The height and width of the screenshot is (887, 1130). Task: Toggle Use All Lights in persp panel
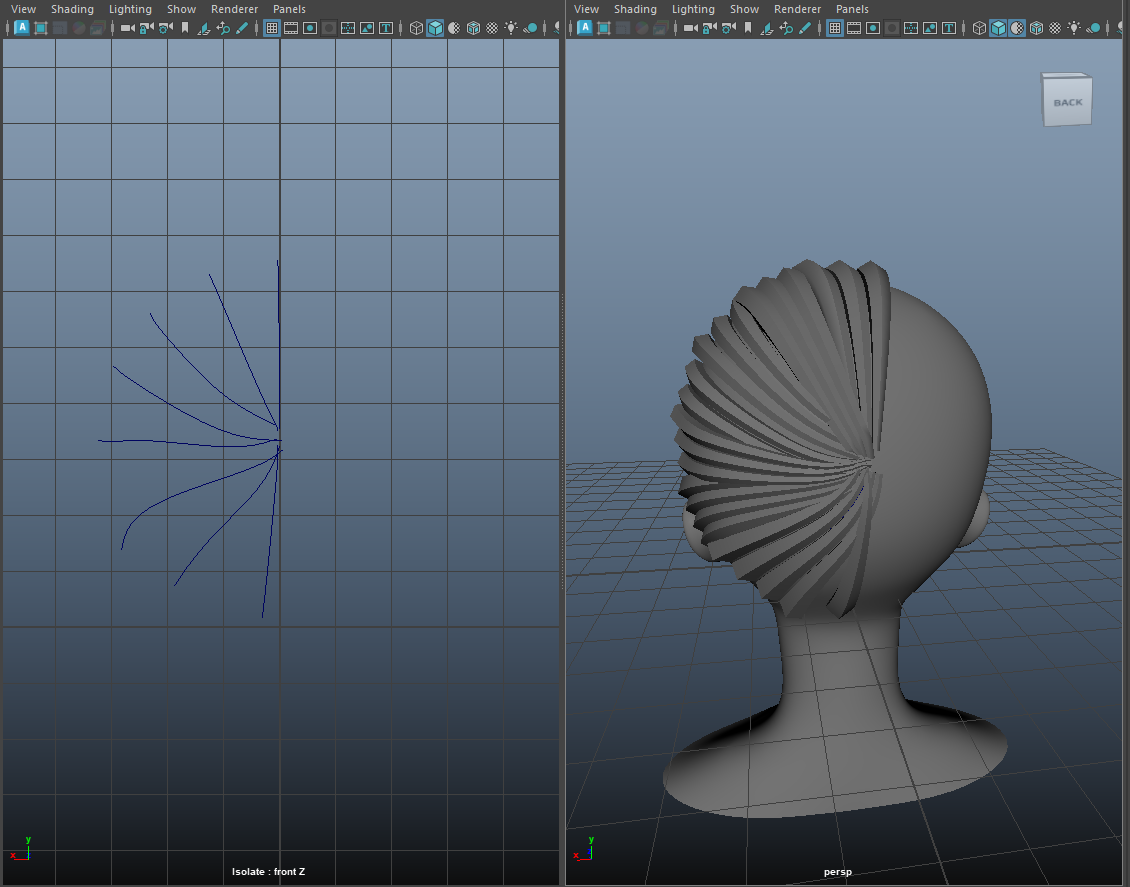pyautogui.click(x=1074, y=28)
